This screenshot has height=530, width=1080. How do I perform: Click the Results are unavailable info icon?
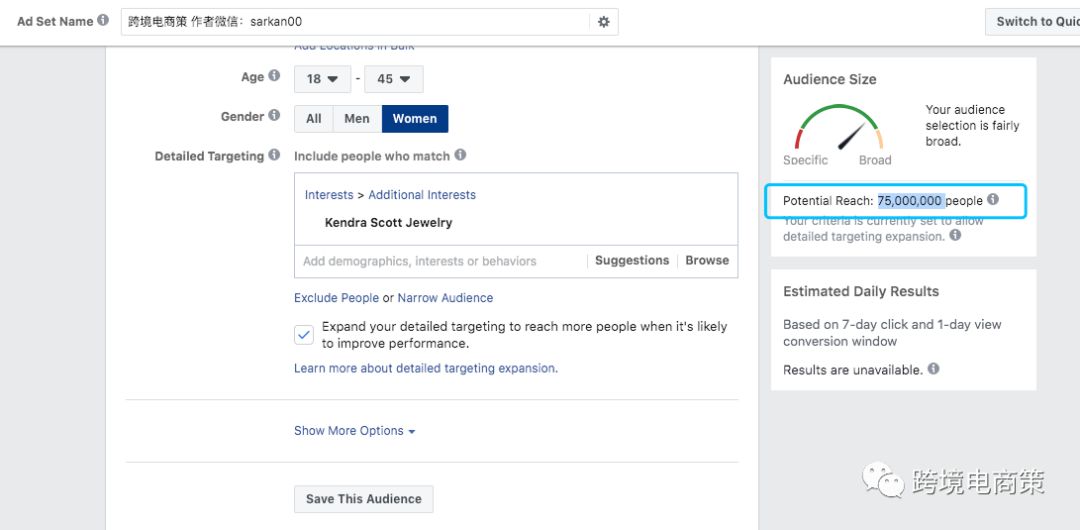(x=933, y=369)
